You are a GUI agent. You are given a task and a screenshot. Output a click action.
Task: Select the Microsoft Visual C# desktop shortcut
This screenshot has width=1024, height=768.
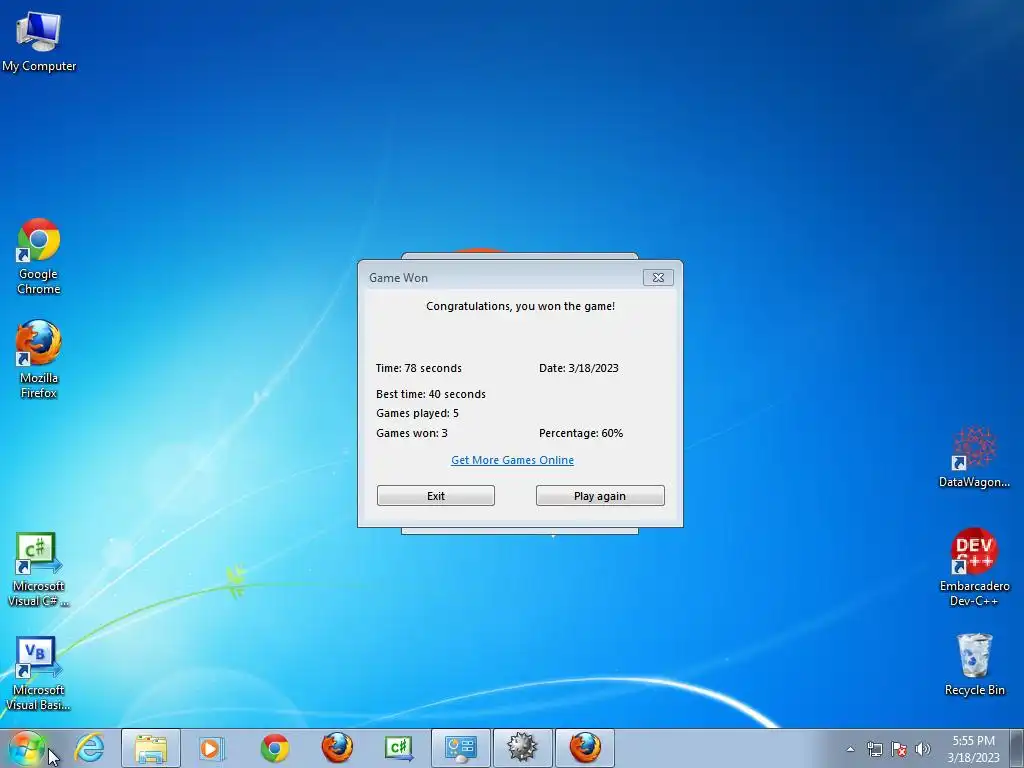(39, 569)
